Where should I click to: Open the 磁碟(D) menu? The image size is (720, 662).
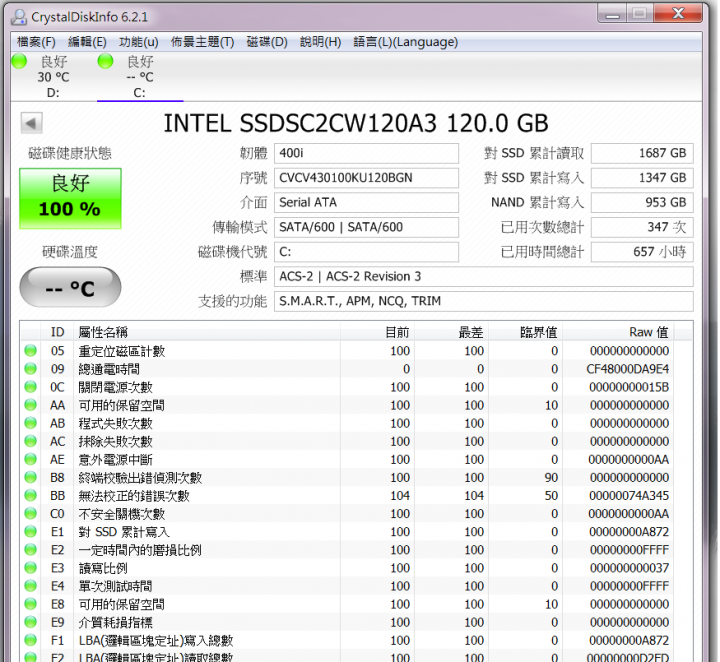(x=267, y=42)
